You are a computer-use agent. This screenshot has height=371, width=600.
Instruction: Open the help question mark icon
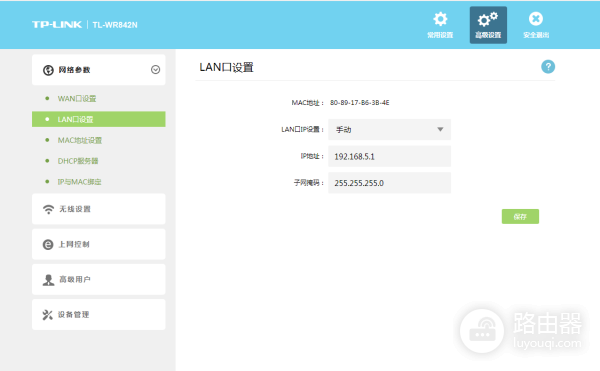click(548, 67)
